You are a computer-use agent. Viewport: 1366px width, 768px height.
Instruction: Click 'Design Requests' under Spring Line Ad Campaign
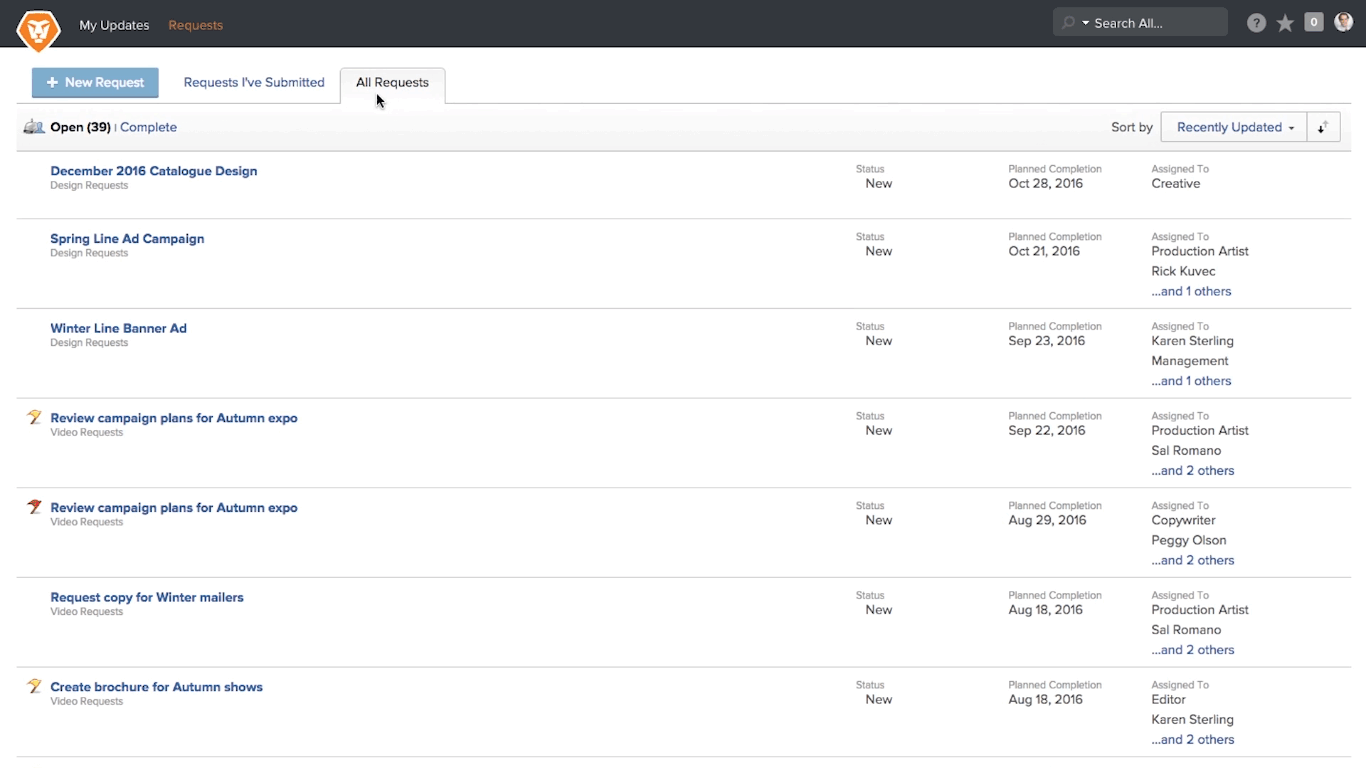[89, 254]
